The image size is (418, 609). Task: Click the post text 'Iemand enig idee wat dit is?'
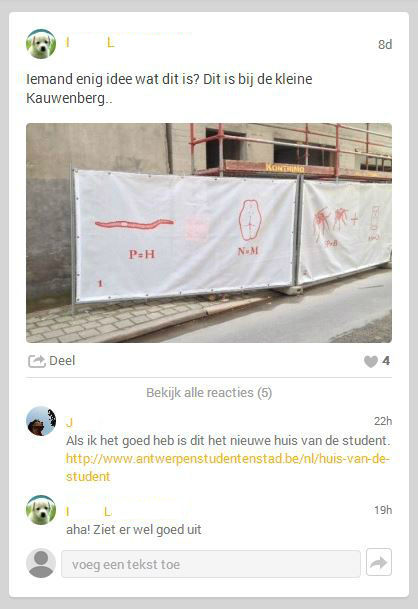[x=113, y=79]
